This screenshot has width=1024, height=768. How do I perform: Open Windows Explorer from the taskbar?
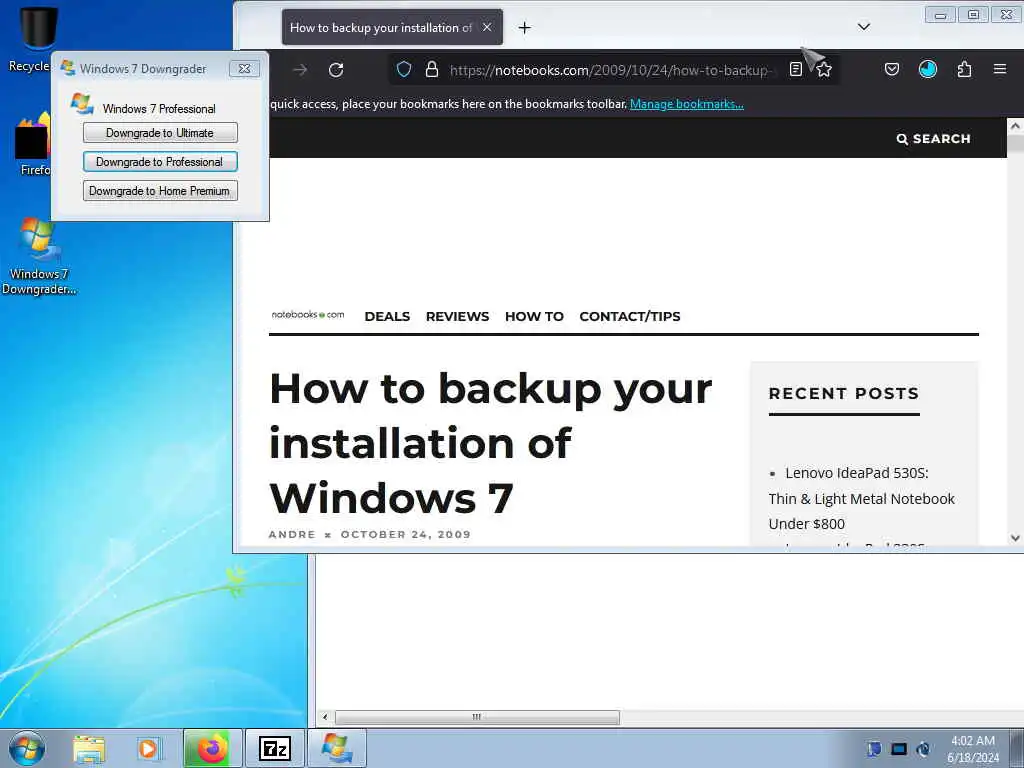pos(89,749)
